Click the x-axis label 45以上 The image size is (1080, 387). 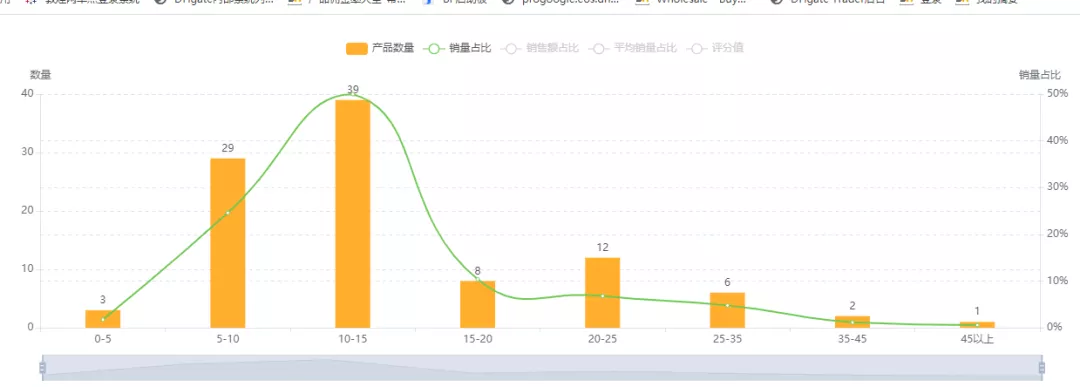[977, 339]
